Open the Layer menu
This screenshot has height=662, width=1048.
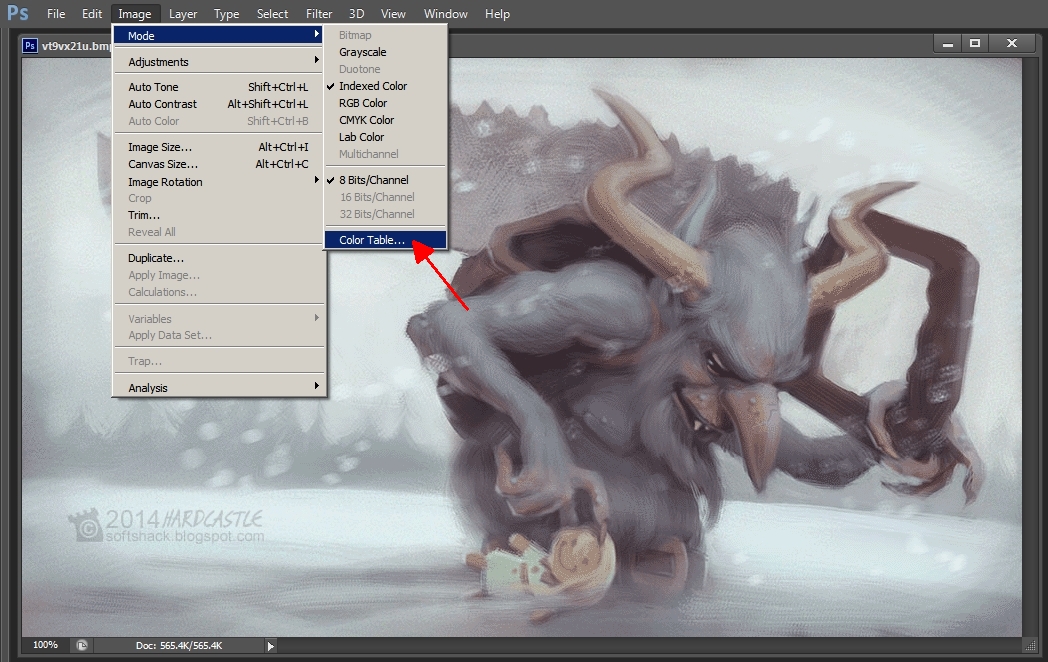click(182, 13)
